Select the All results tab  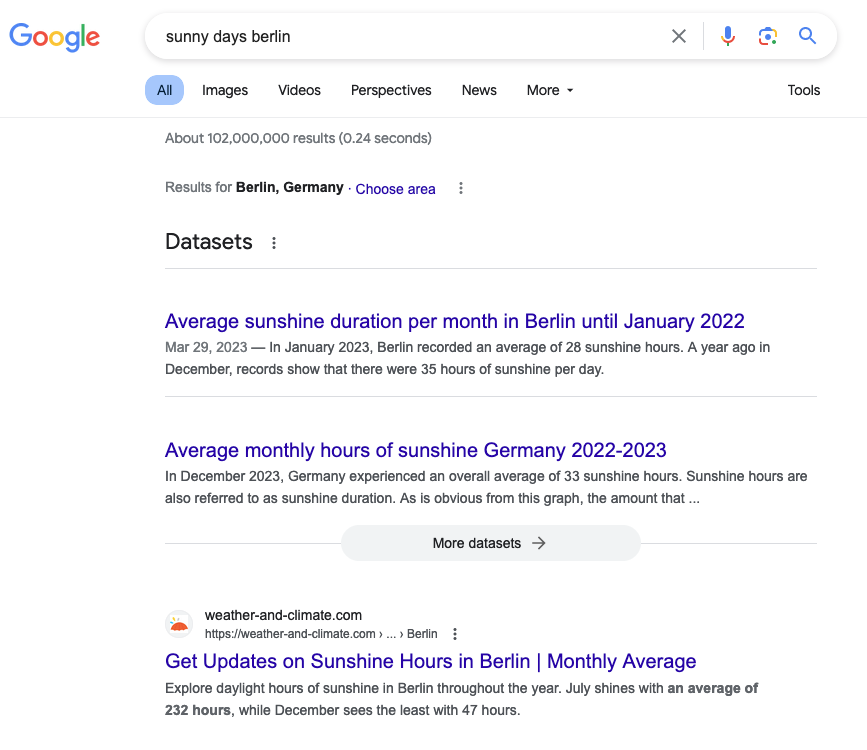pos(164,90)
